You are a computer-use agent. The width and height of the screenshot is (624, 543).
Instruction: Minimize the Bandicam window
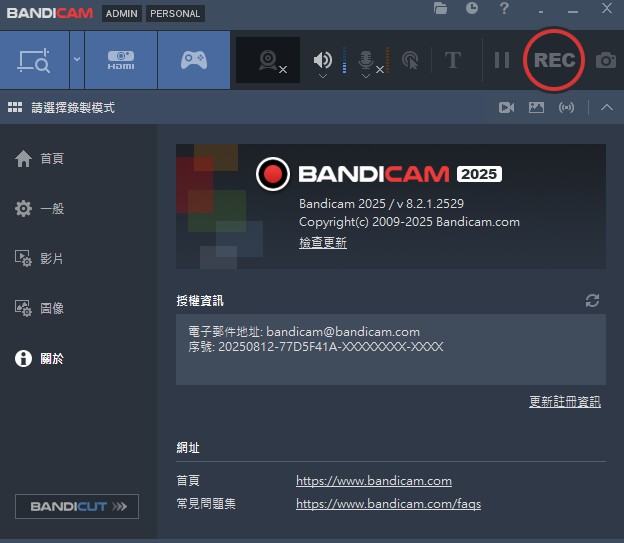click(573, 12)
